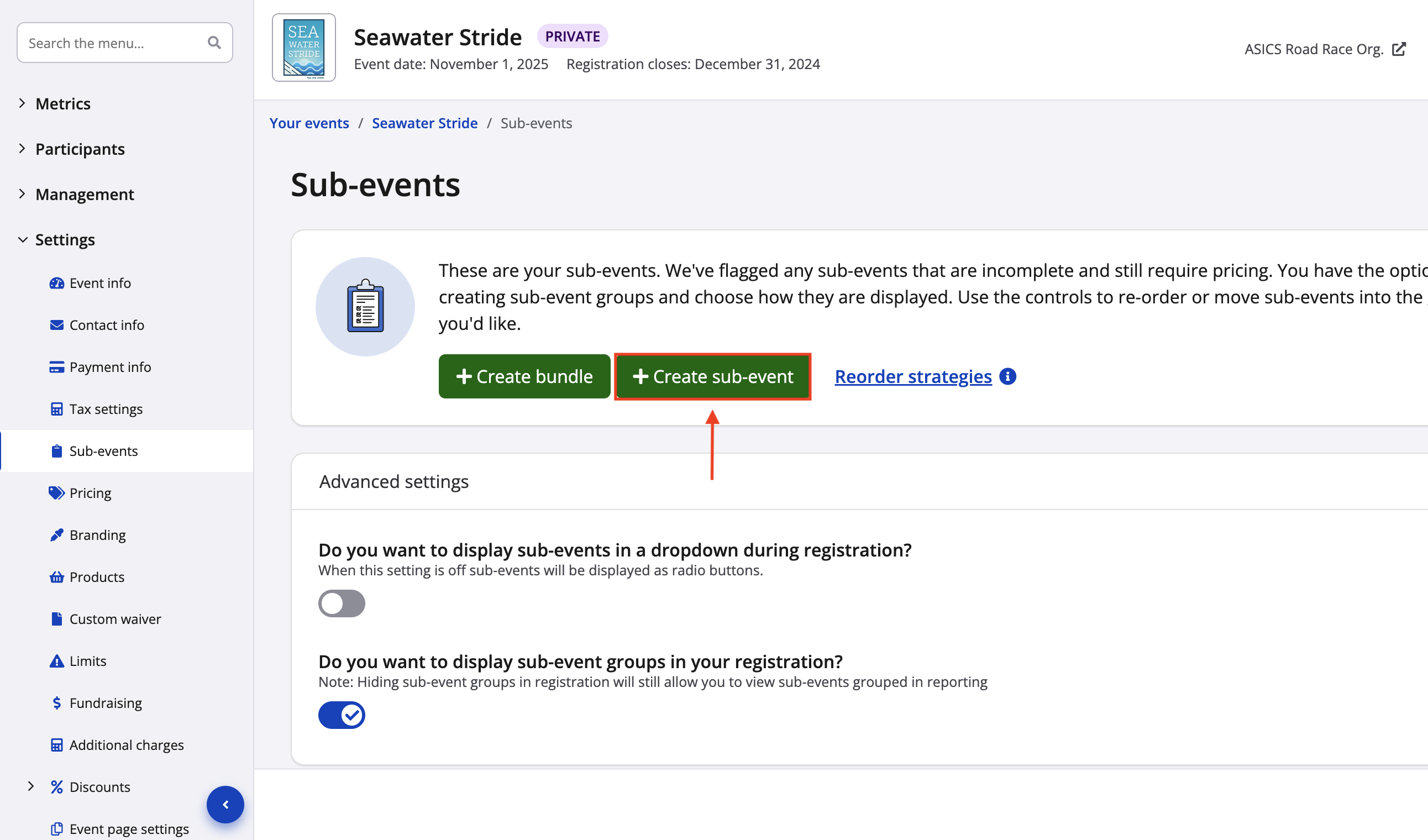Click the Event info gauge icon
Viewport: 1428px width, 840px height.
[57, 283]
